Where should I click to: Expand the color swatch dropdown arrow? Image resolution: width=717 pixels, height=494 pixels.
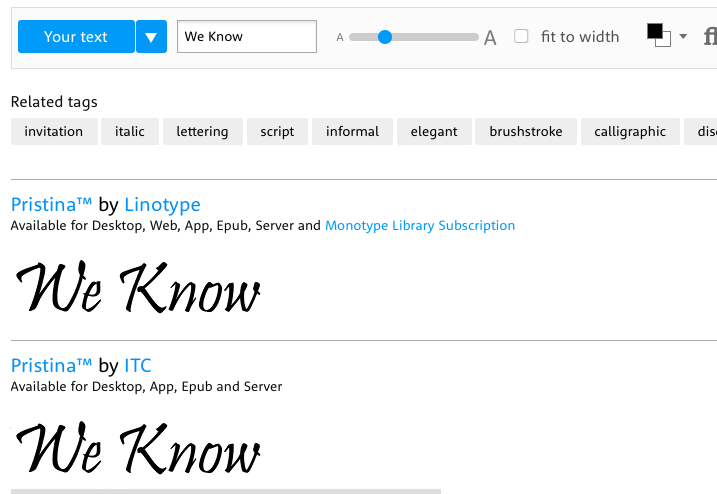point(683,36)
